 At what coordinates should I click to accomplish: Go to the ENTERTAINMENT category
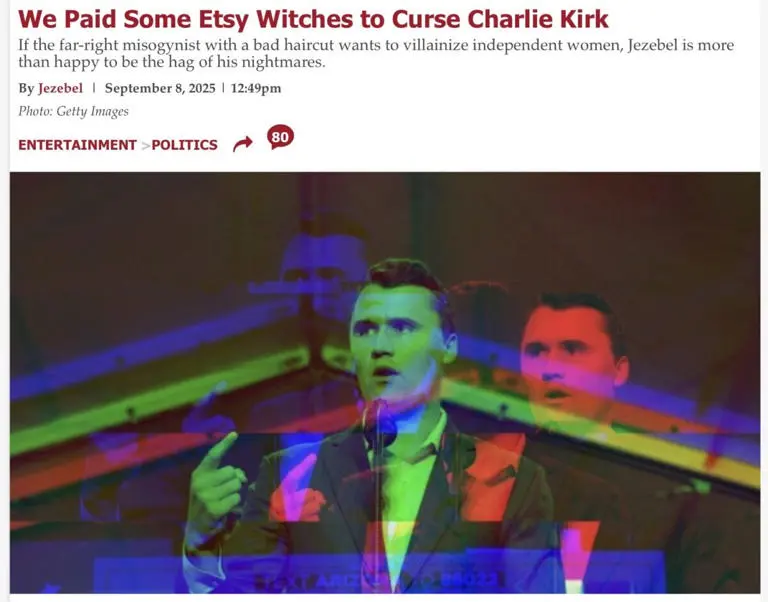pyautogui.click(x=77, y=145)
